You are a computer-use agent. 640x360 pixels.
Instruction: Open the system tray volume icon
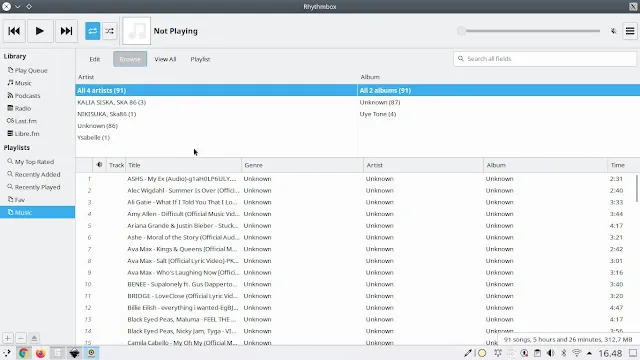point(550,353)
